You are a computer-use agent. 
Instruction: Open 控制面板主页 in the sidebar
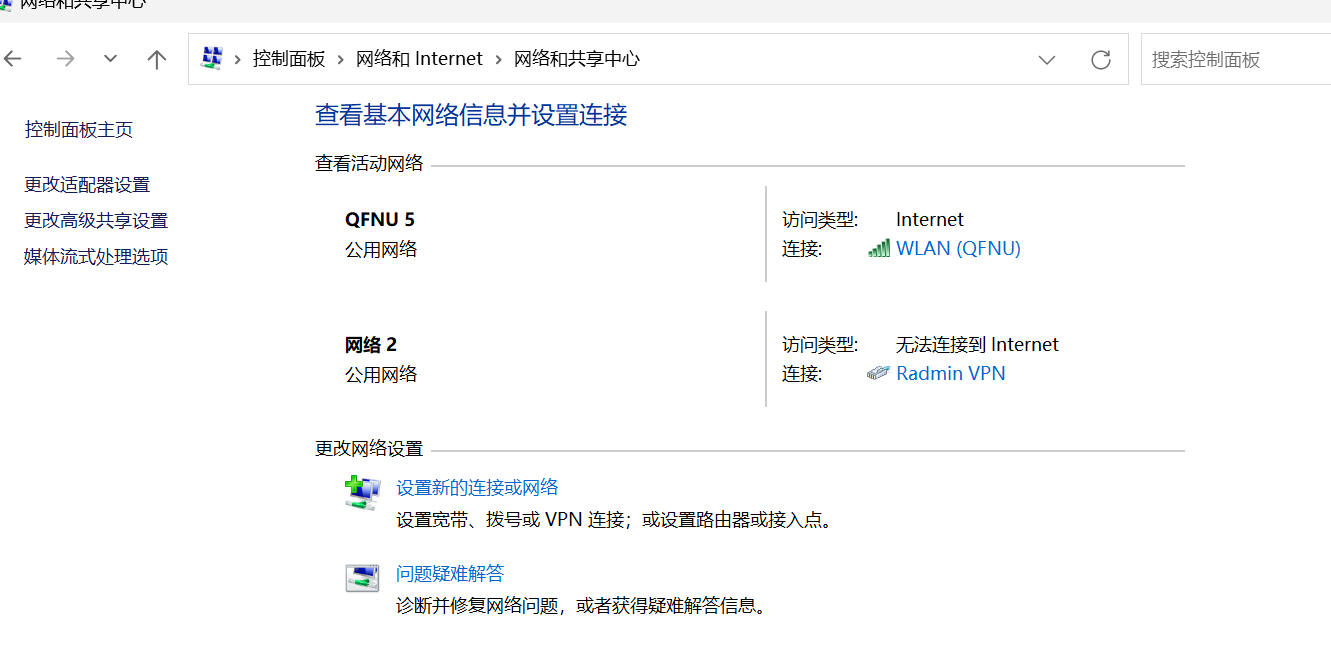79,130
